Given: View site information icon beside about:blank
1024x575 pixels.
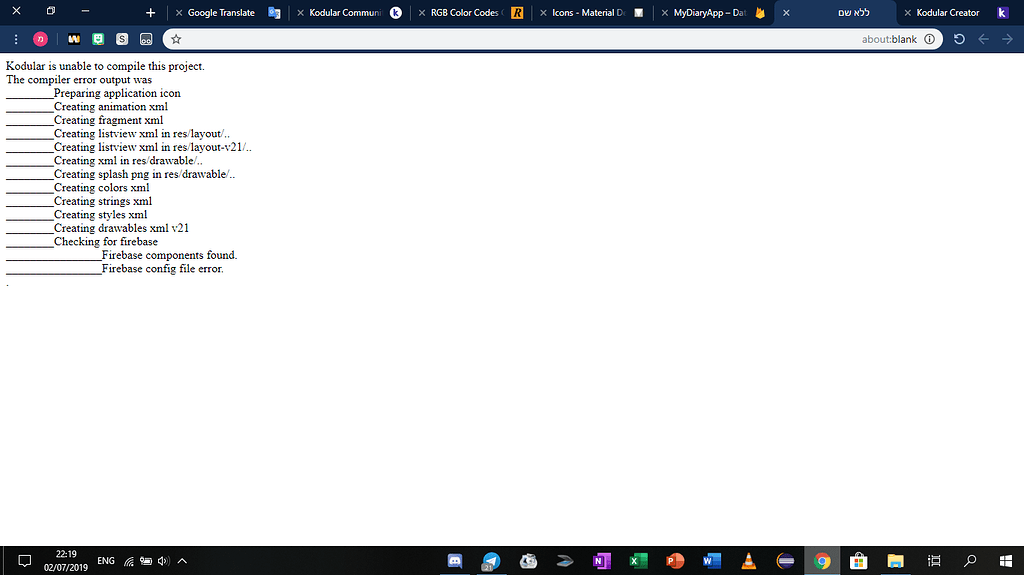Looking at the screenshot, I should click(x=929, y=39).
